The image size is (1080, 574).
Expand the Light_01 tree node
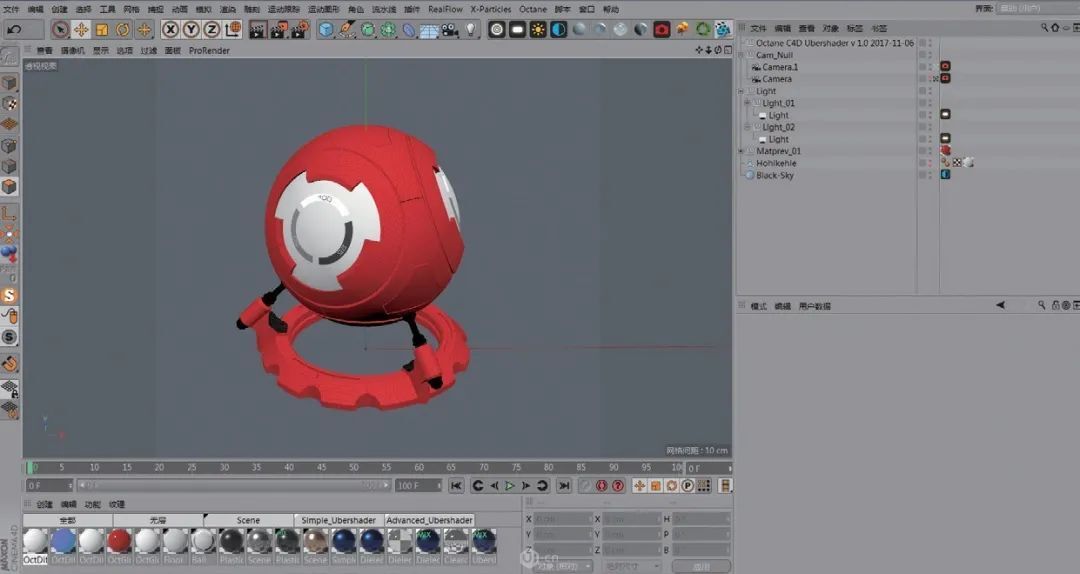(x=747, y=103)
